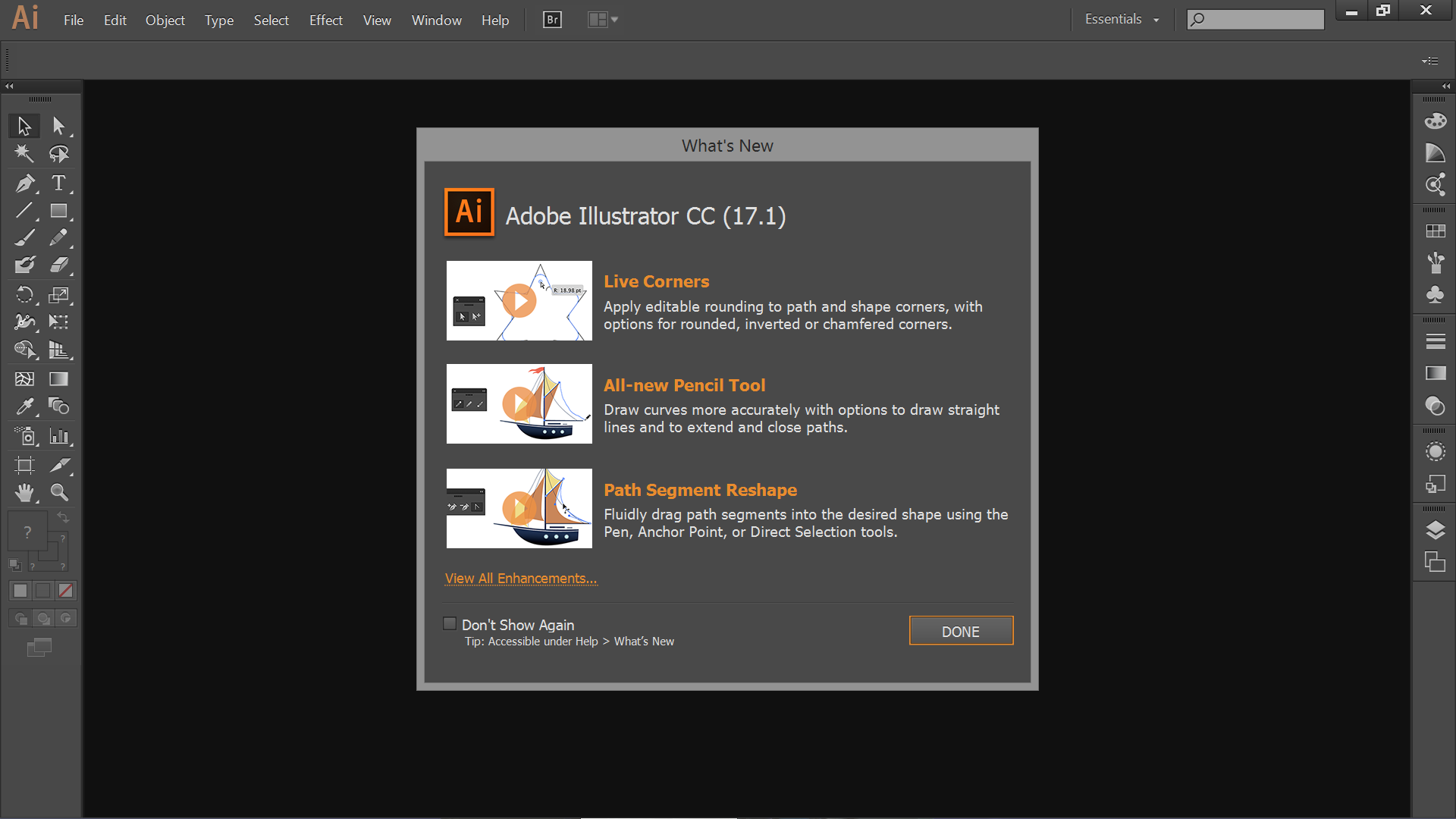Viewport: 1456px width, 819px height.
Task: Open the Window menu
Action: tap(436, 20)
